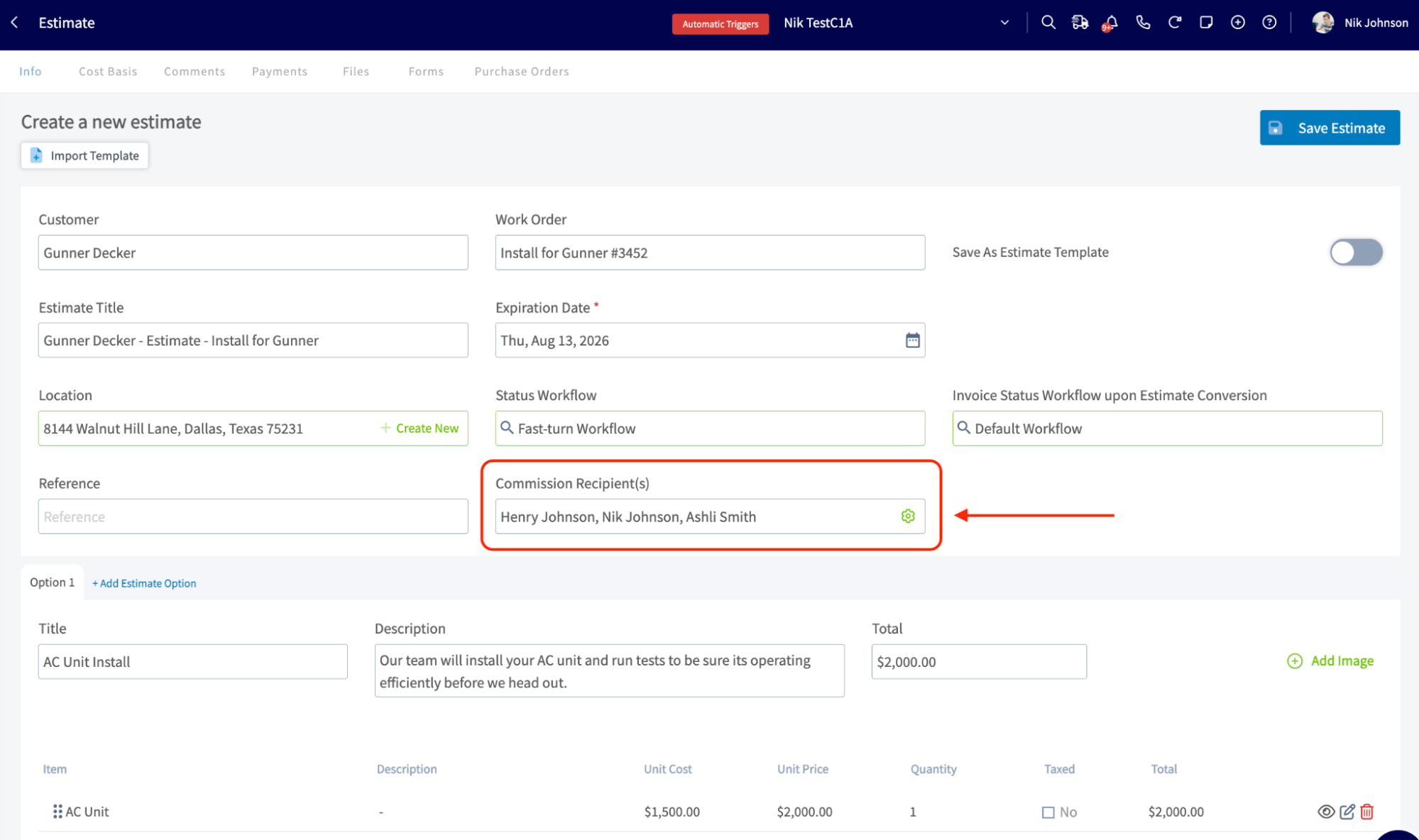This screenshot has height=840, width=1419.
Task: Click the $1,500.00 unit cost value
Action: pyautogui.click(x=672, y=812)
